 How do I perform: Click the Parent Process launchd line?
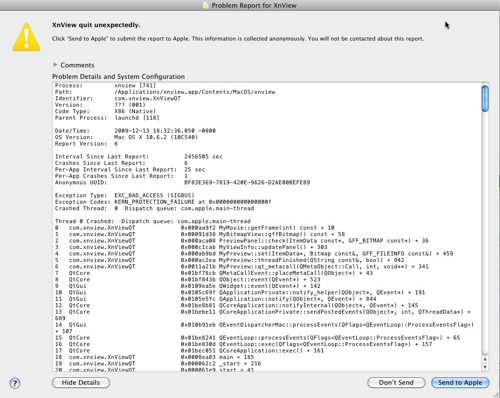point(107,118)
